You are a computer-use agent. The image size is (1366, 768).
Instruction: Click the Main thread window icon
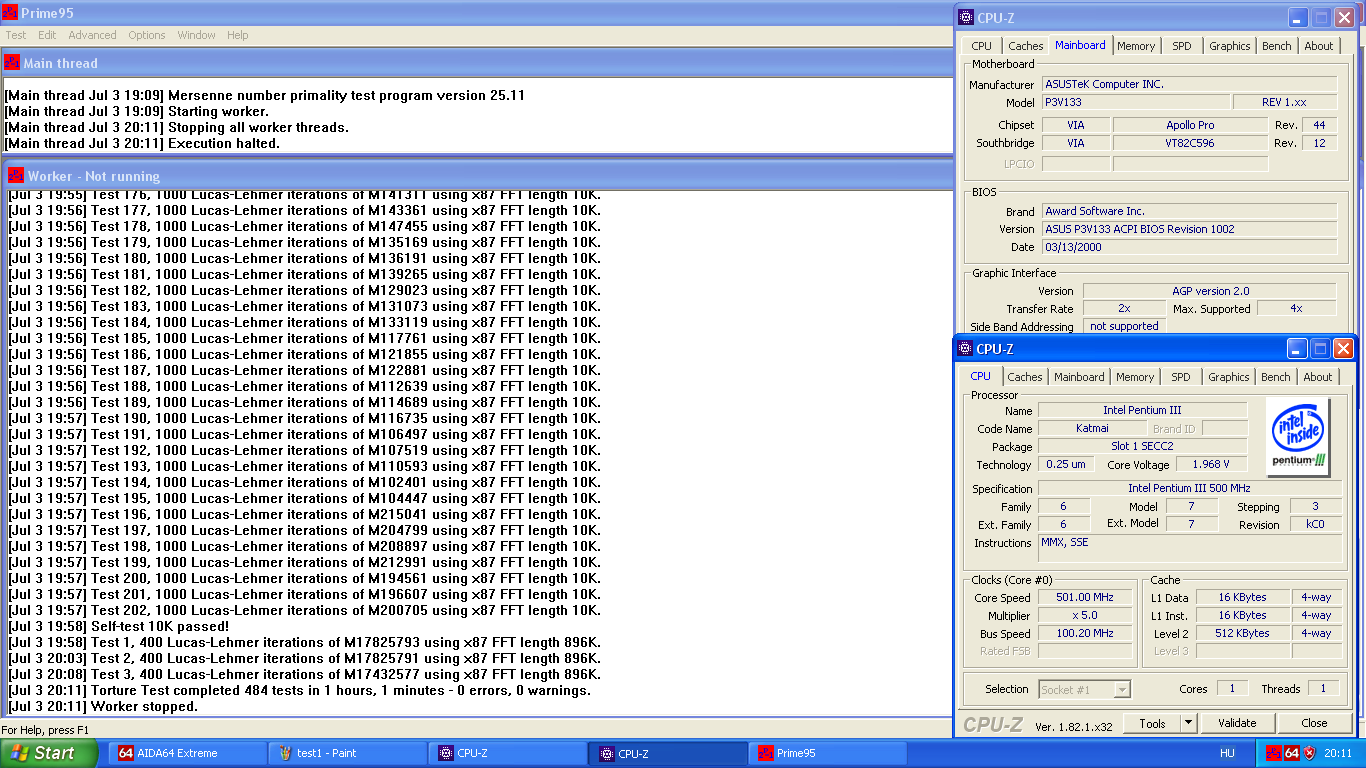pyautogui.click(x=12, y=62)
